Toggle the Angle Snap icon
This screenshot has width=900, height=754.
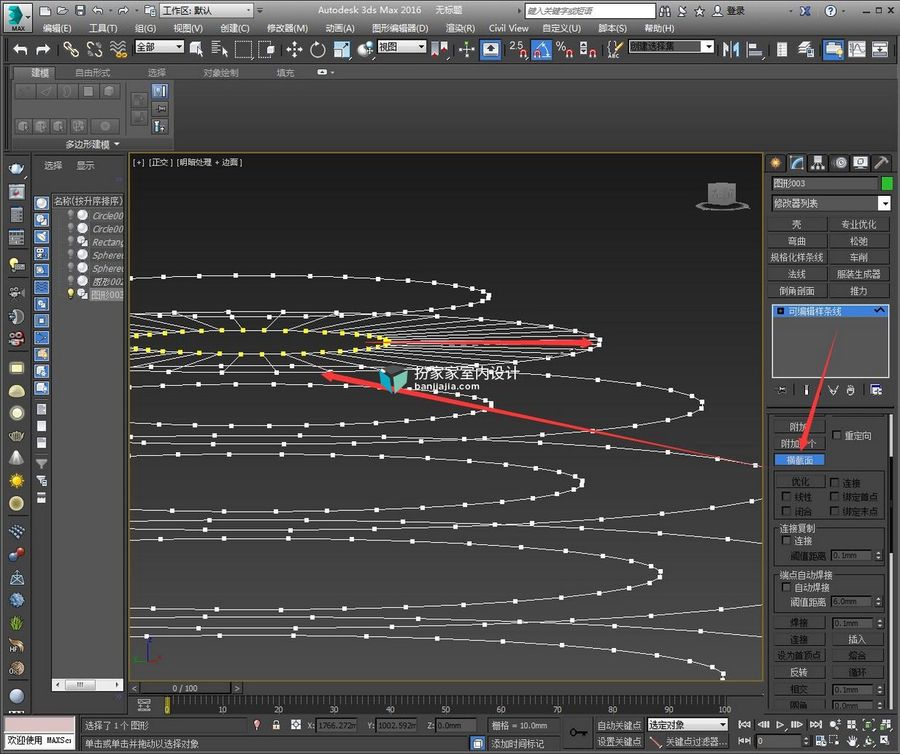(541, 49)
